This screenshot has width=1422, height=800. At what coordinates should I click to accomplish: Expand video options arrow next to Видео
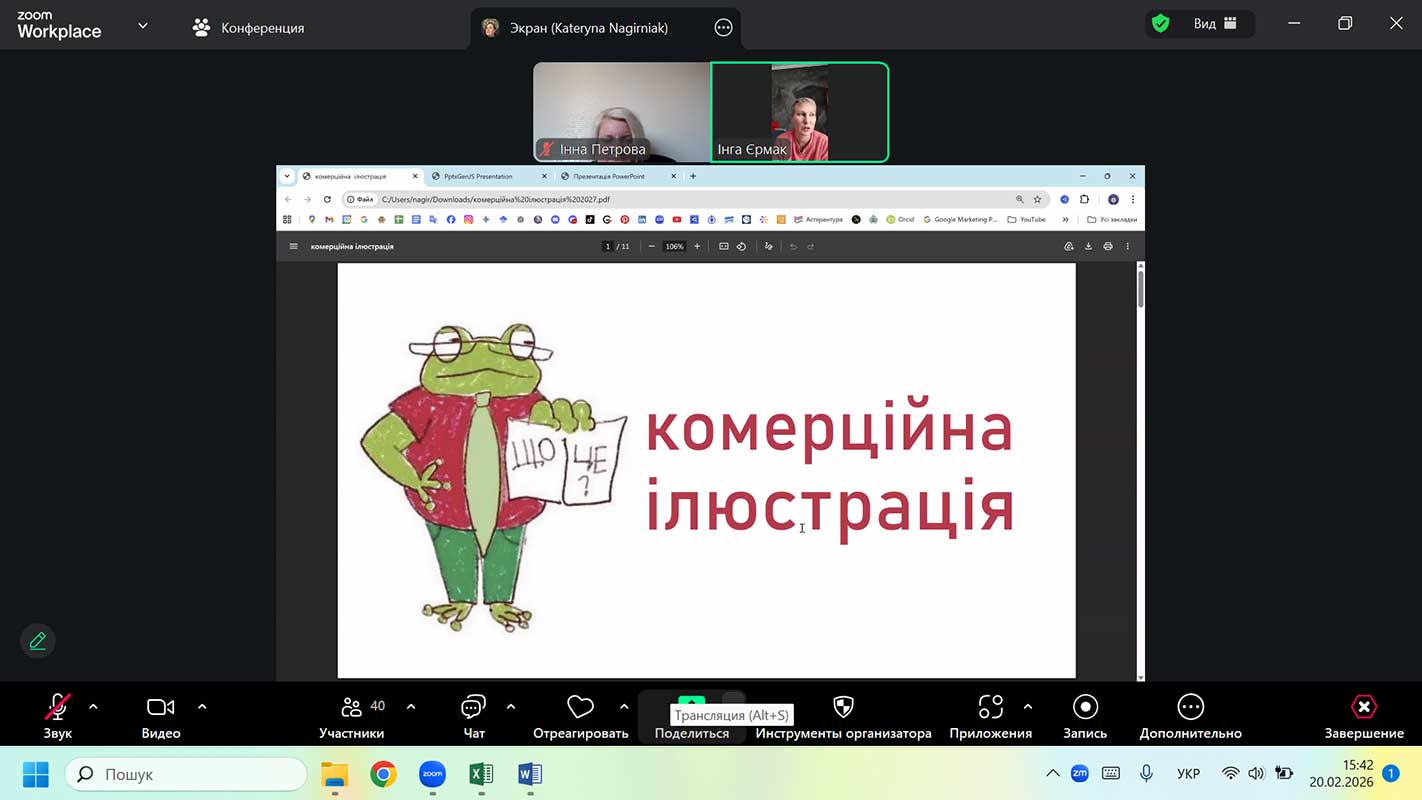[x=202, y=707]
